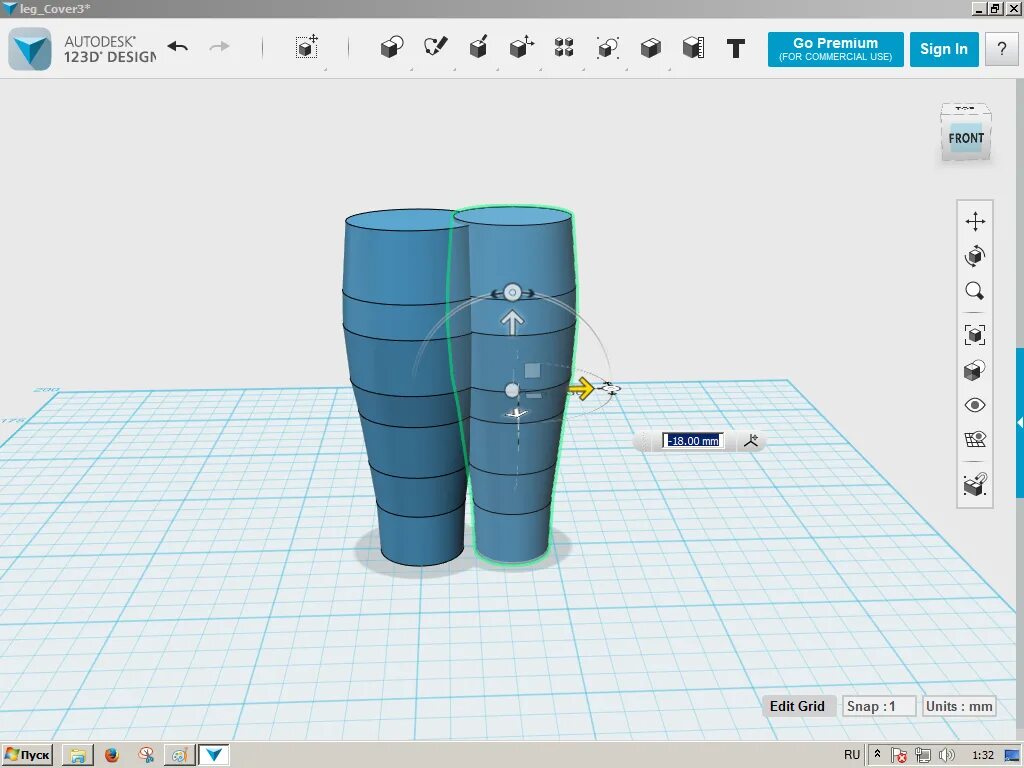
Task: Open the file explorer taskbar icon
Action: pyautogui.click(x=78, y=755)
